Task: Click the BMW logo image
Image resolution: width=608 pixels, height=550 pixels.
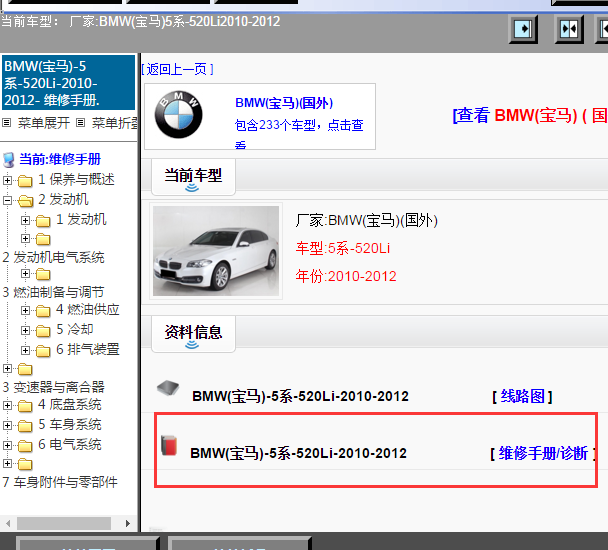Action: pos(178,115)
